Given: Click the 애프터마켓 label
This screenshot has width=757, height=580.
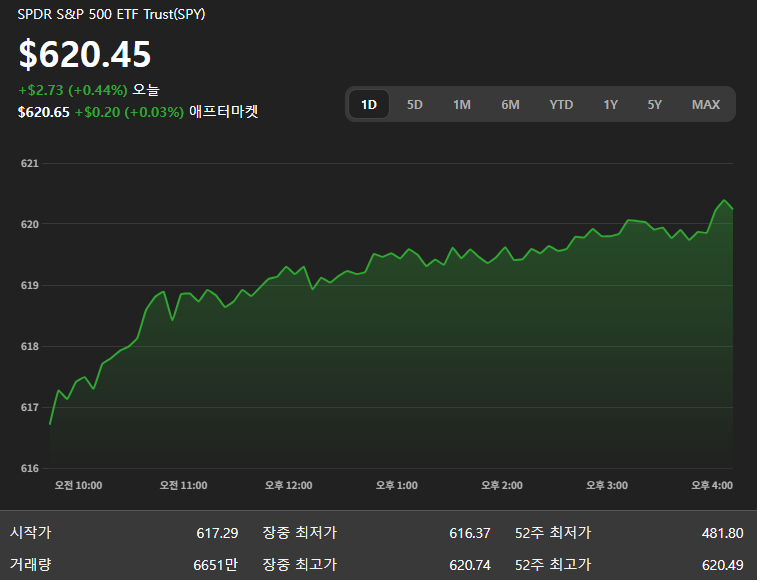Looking at the screenshot, I should pyautogui.click(x=224, y=112).
